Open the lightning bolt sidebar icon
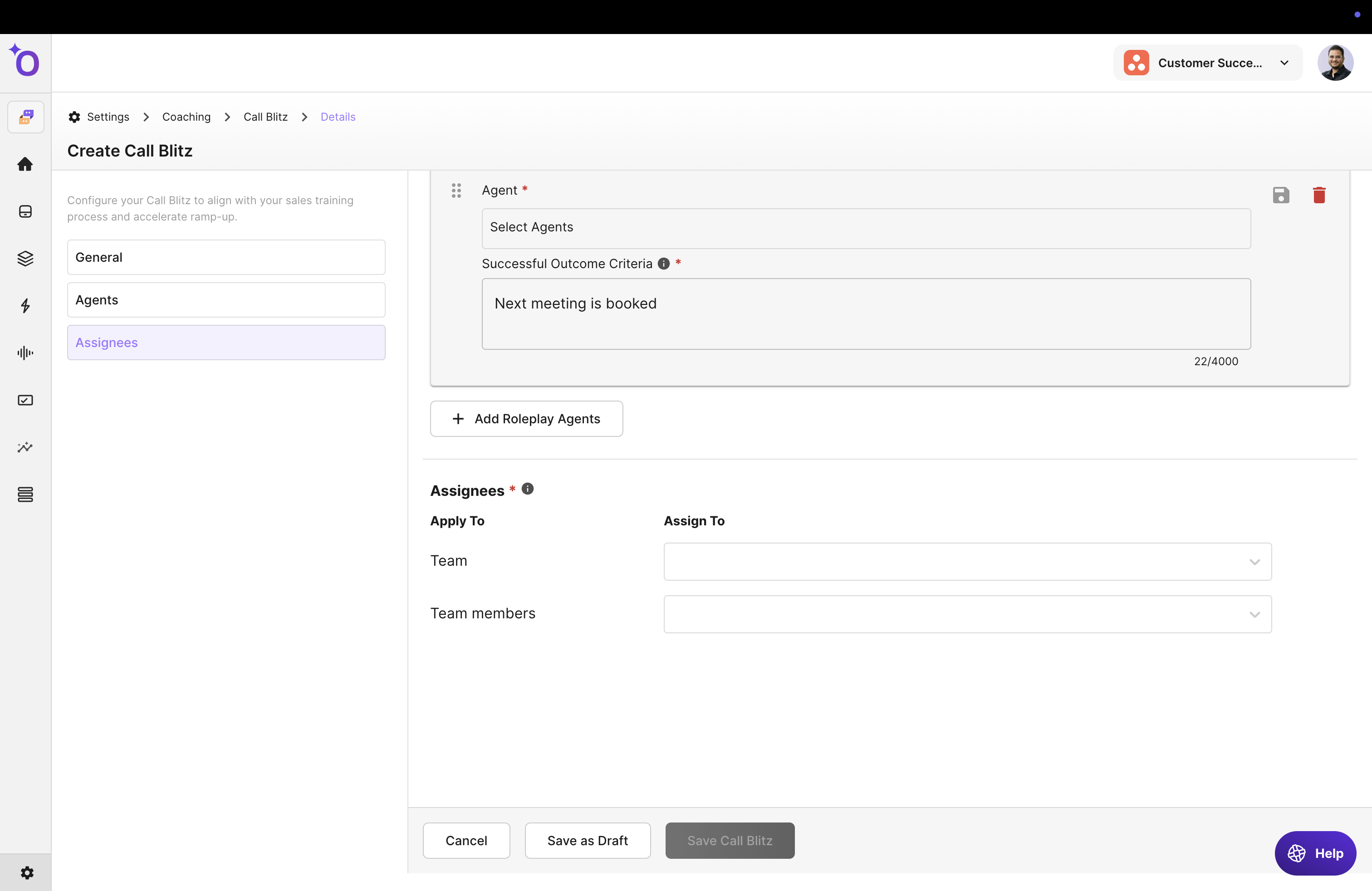 25,305
